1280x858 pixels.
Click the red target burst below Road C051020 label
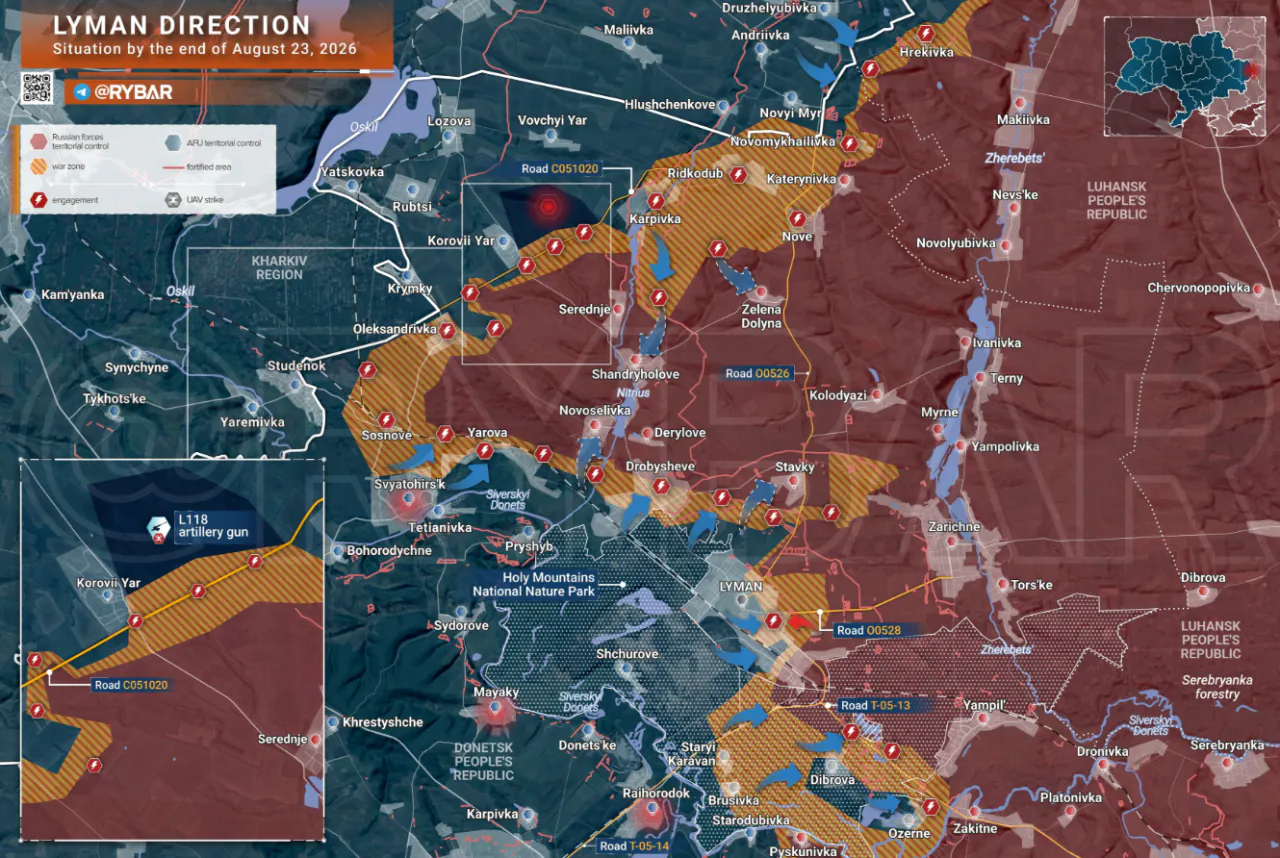[x=547, y=208]
